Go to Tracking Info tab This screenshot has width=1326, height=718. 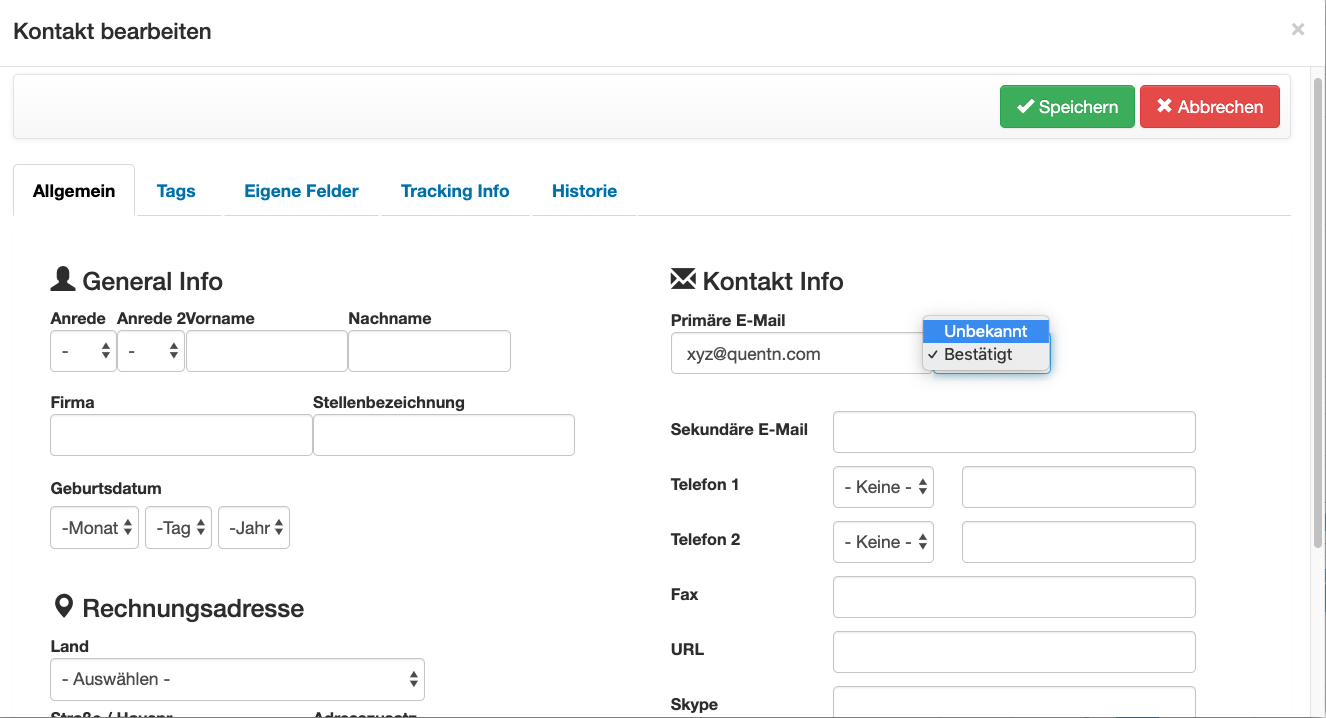(455, 191)
